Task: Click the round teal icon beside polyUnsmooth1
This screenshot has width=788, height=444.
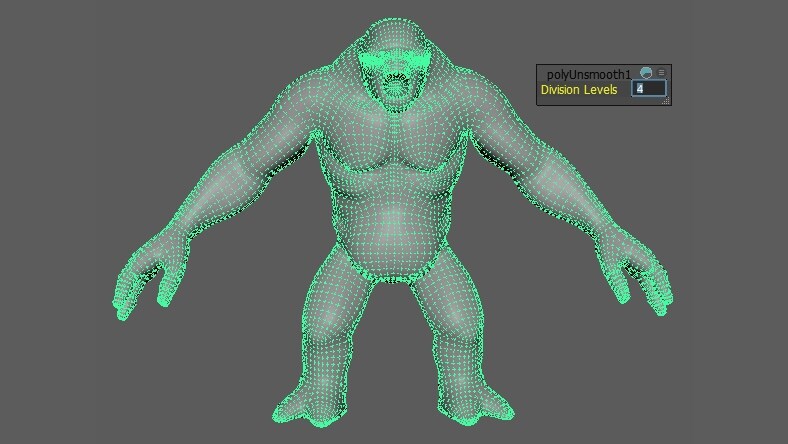Action: (x=646, y=73)
